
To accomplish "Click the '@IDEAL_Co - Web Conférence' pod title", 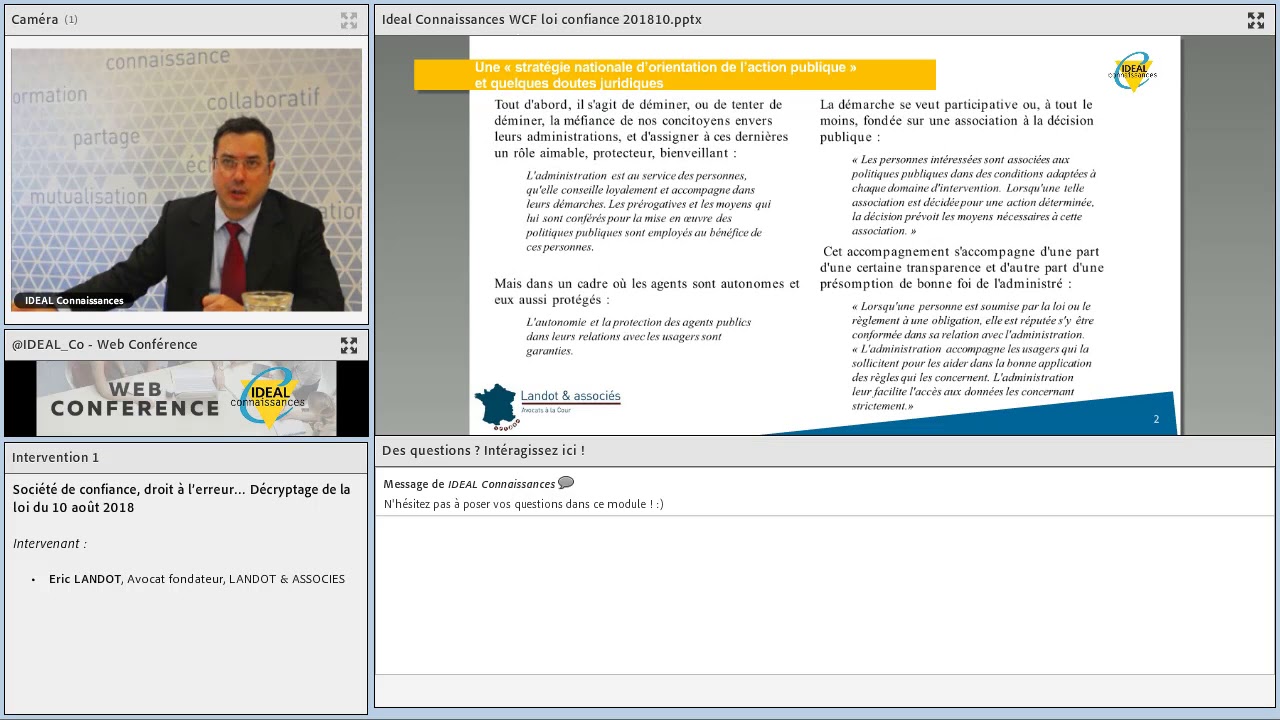I will pos(104,345).
